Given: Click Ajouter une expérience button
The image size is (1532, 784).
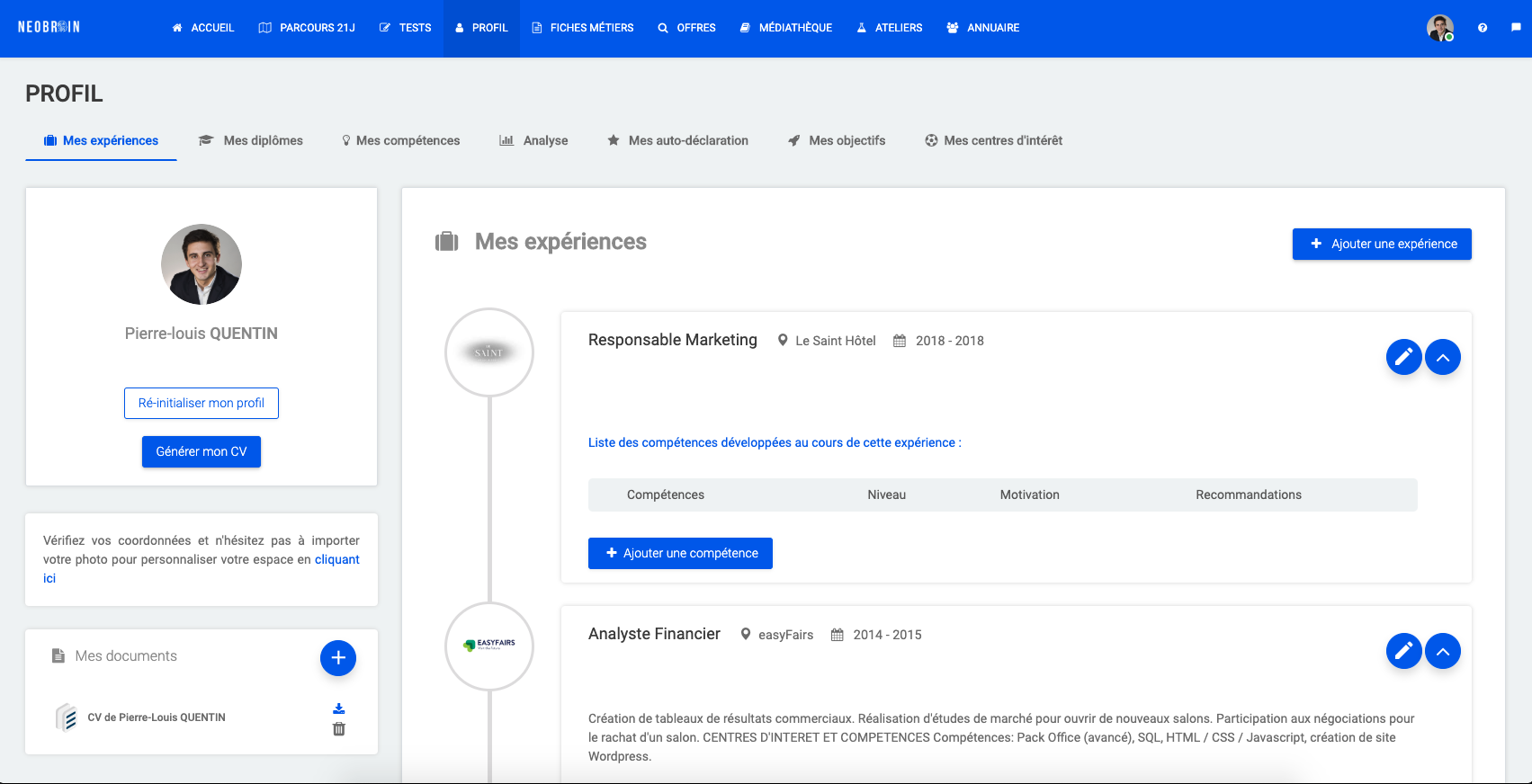Looking at the screenshot, I should click(x=1382, y=244).
